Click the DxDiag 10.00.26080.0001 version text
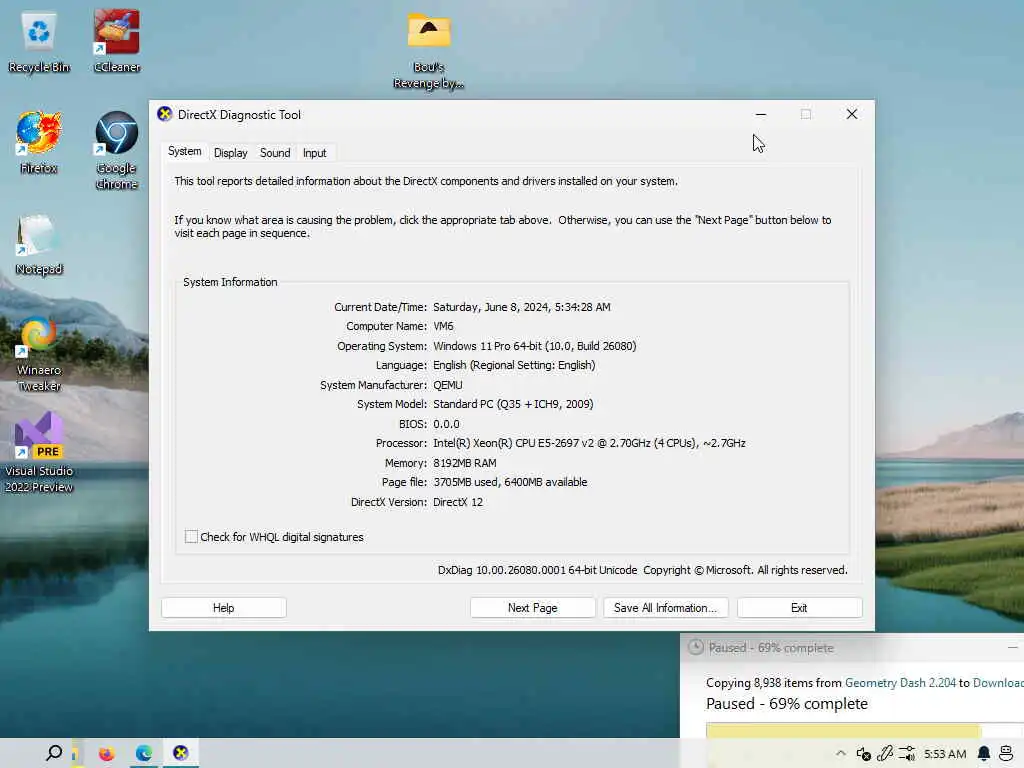 537,570
